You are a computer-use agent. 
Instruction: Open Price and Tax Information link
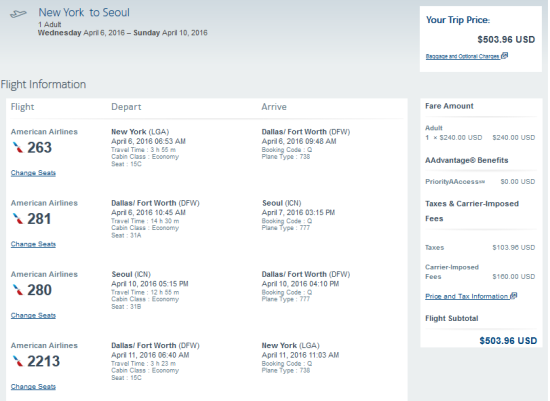(467, 296)
